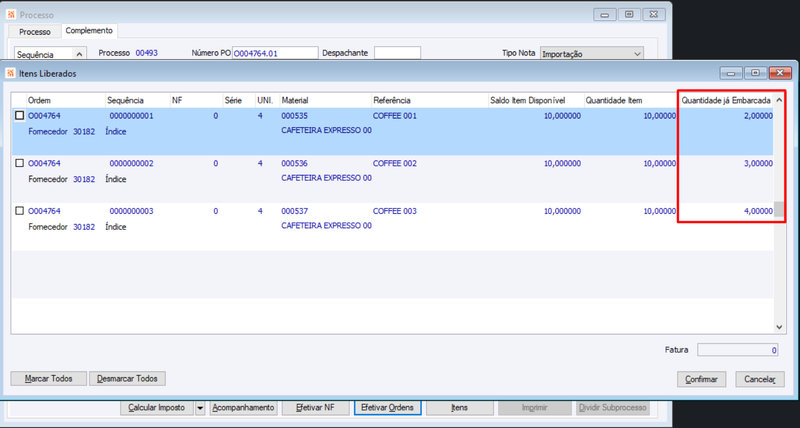Expand the Sequência combo box
800x428 pixels.
point(80,54)
